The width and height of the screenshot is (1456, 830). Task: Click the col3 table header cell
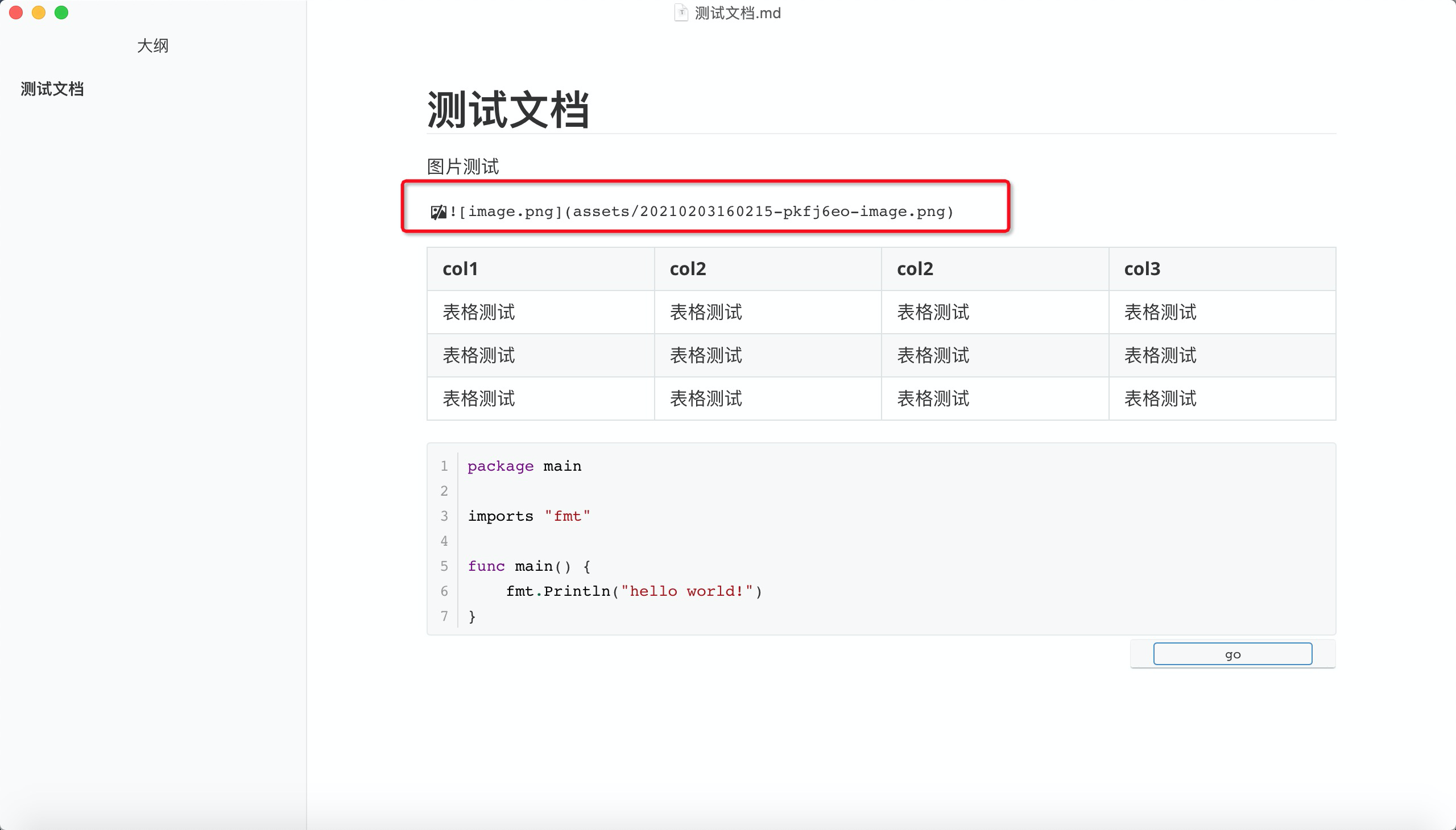pyautogui.click(x=1222, y=269)
